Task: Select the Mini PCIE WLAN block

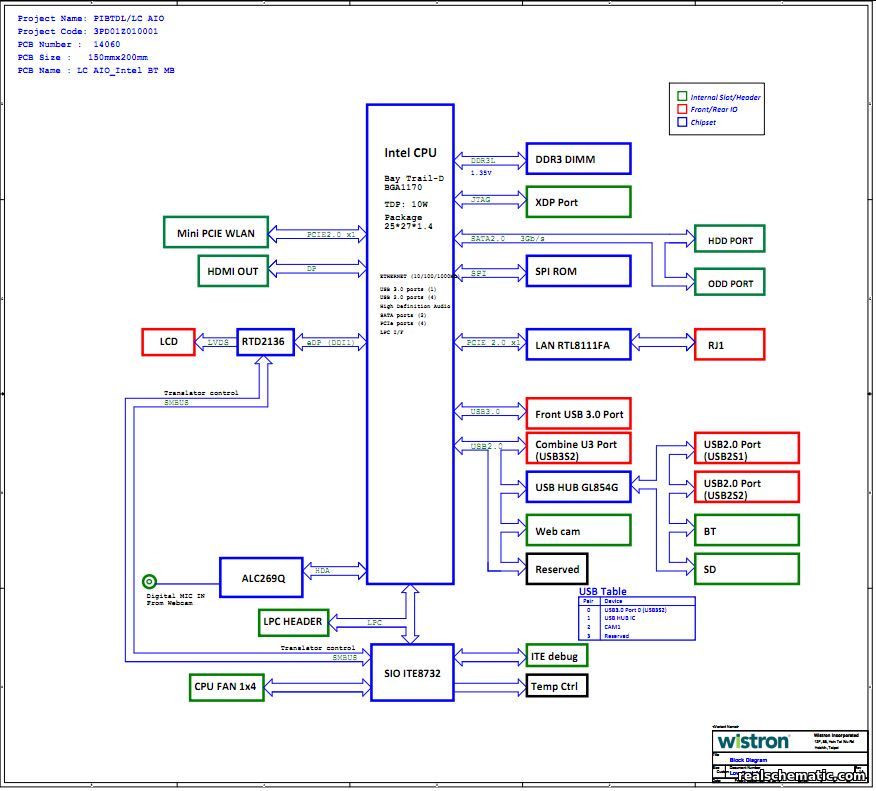Action: pyautogui.click(x=216, y=234)
